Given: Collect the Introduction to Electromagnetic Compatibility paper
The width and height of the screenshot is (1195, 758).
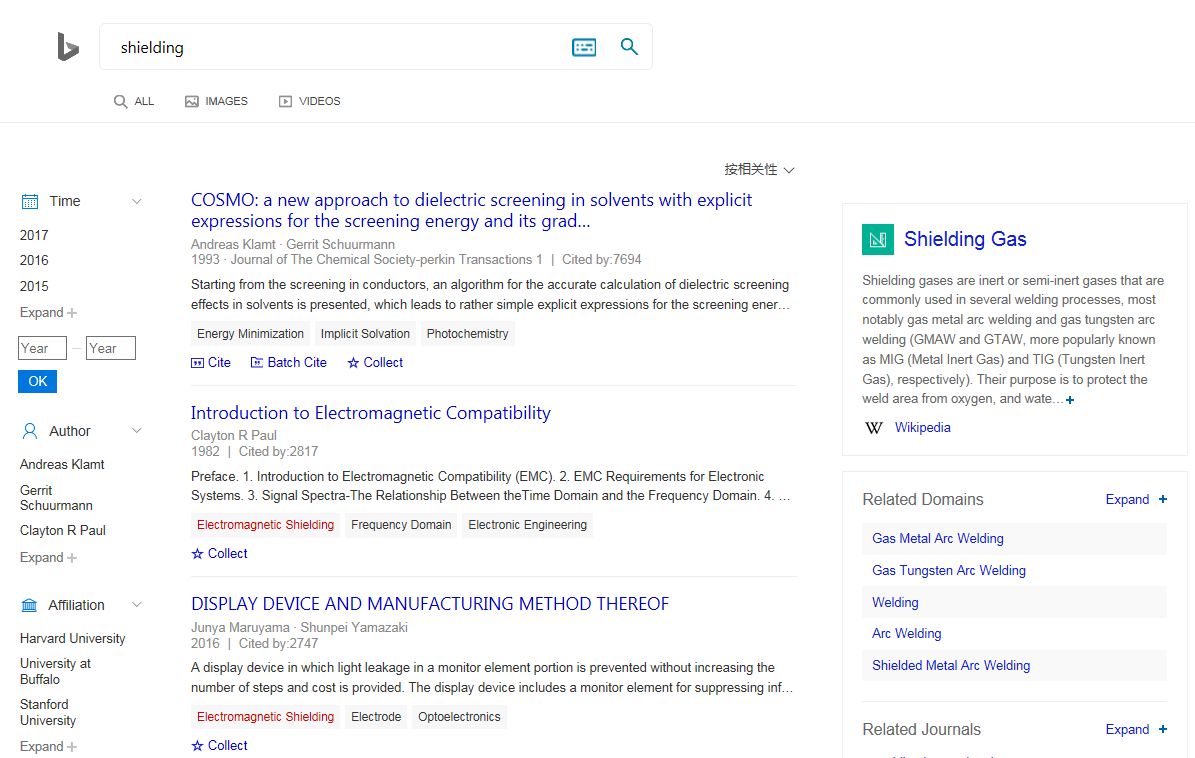Looking at the screenshot, I should [219, 554].
